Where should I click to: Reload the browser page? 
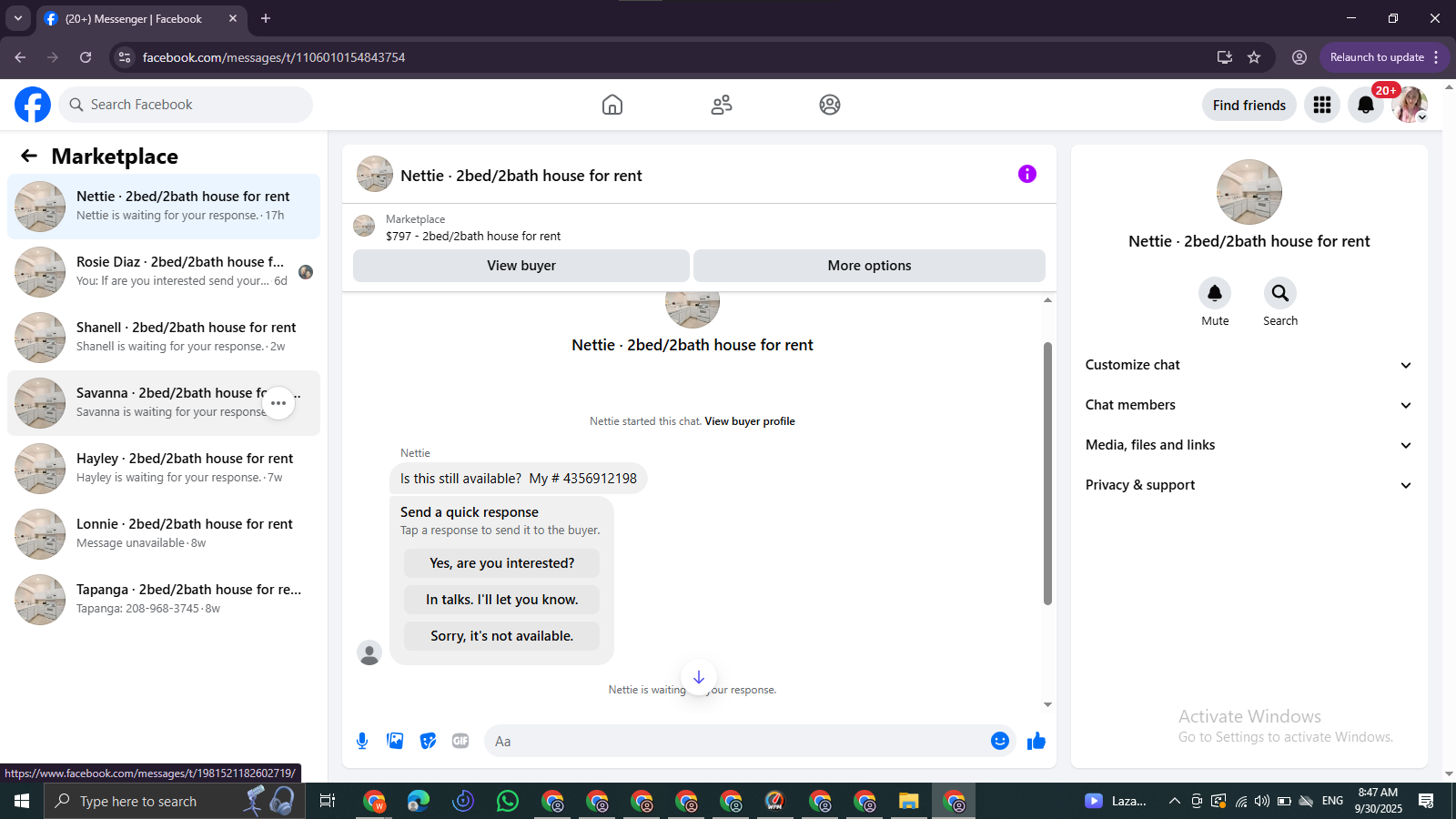tap(86, 57)
